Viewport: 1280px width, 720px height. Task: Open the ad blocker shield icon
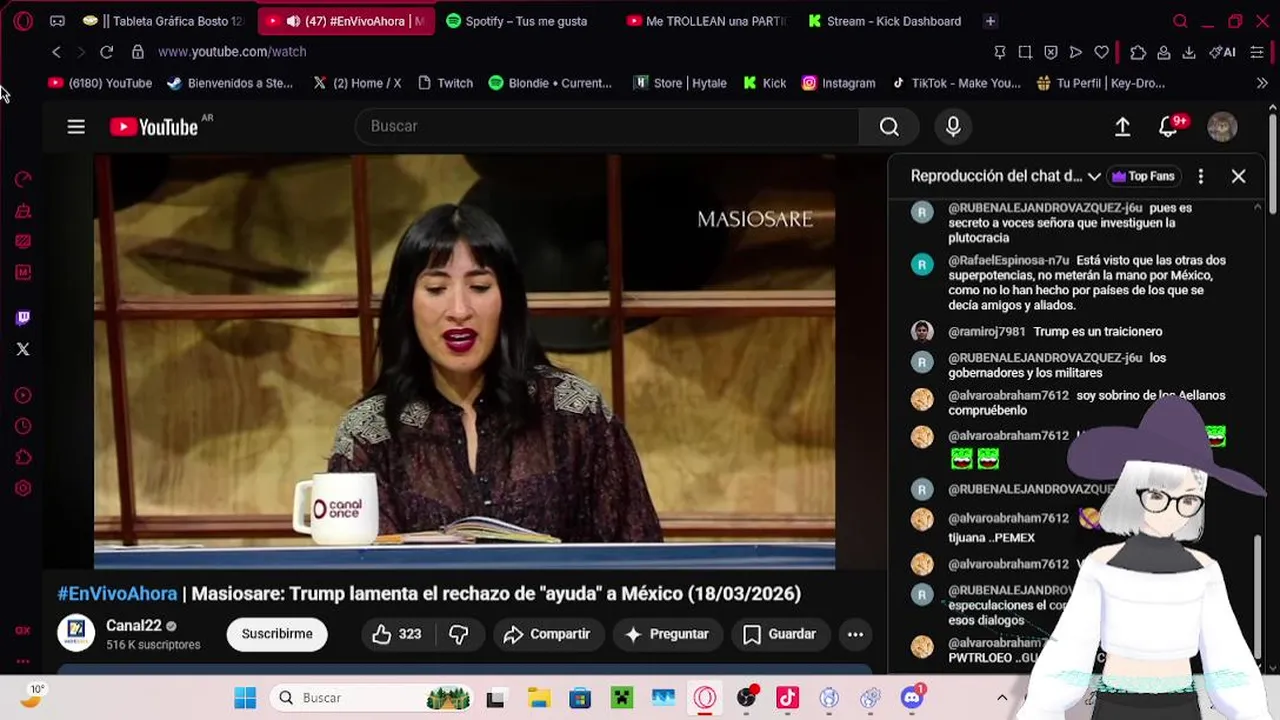tap(1050, 52)
